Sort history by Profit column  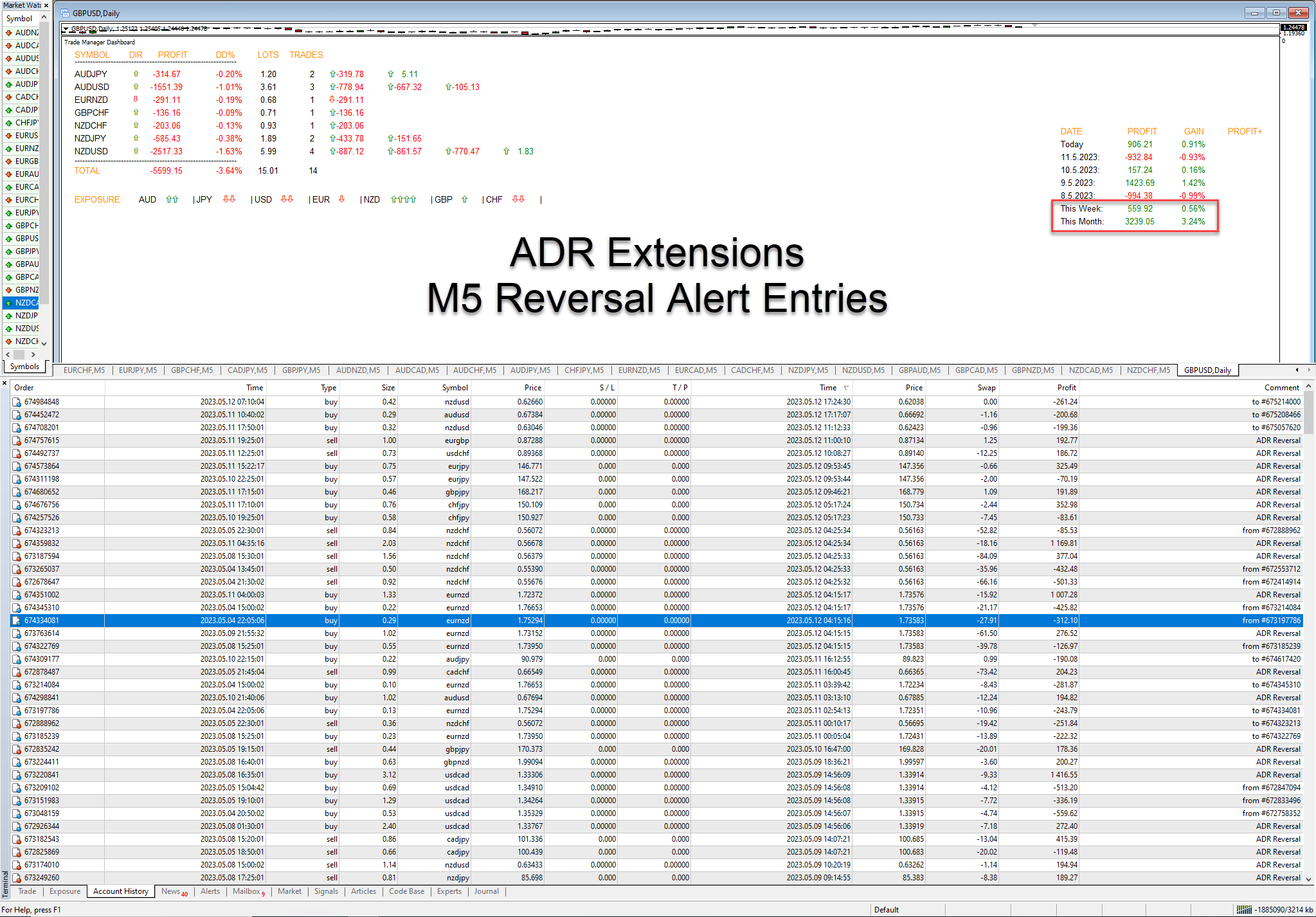click(1040, 388)
